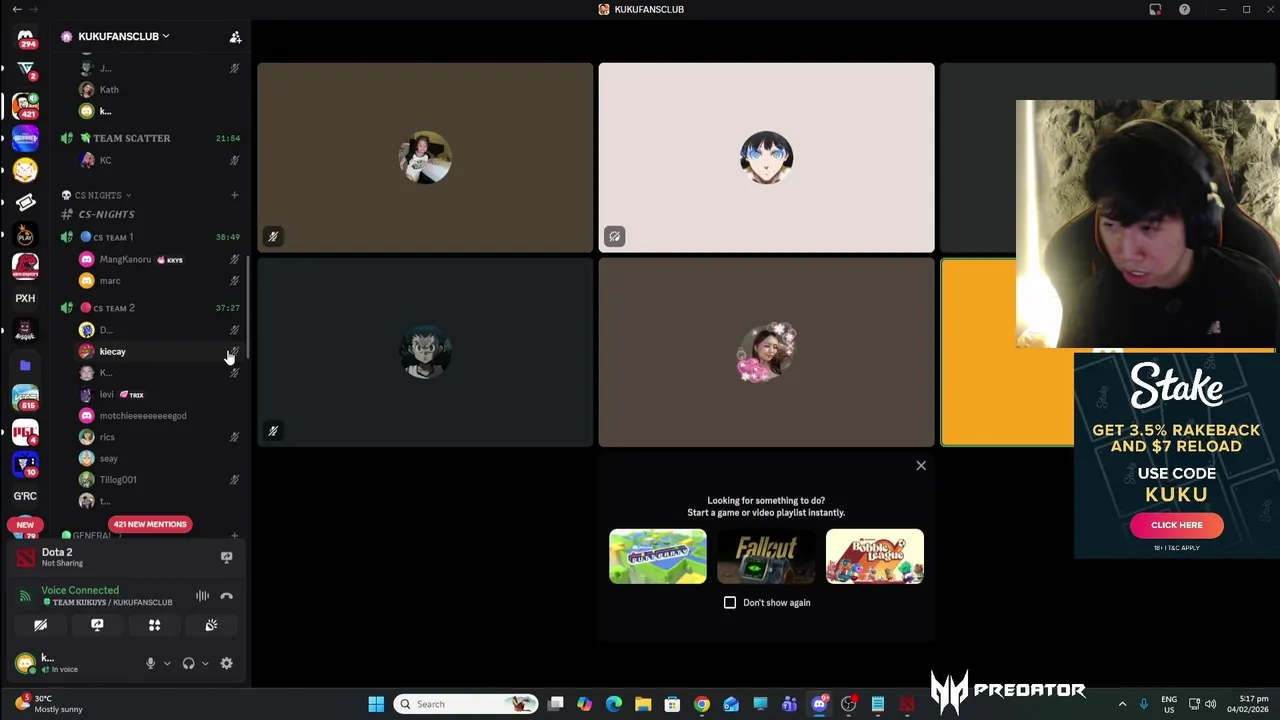Viewport: 1280px width, 720px height.
Task: Open the #CS-NIGHTS text channel
Action: pos(106,214)
